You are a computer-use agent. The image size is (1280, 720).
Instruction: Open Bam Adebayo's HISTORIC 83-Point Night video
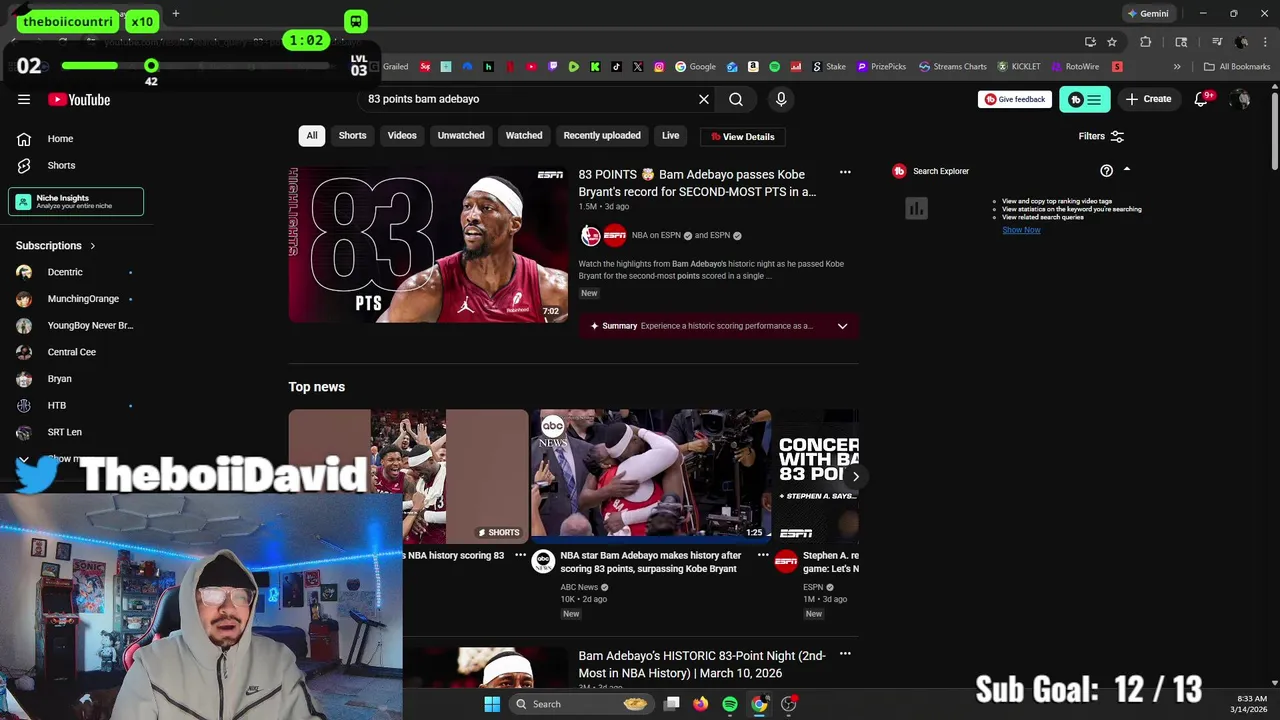click(x=702, y=664)
